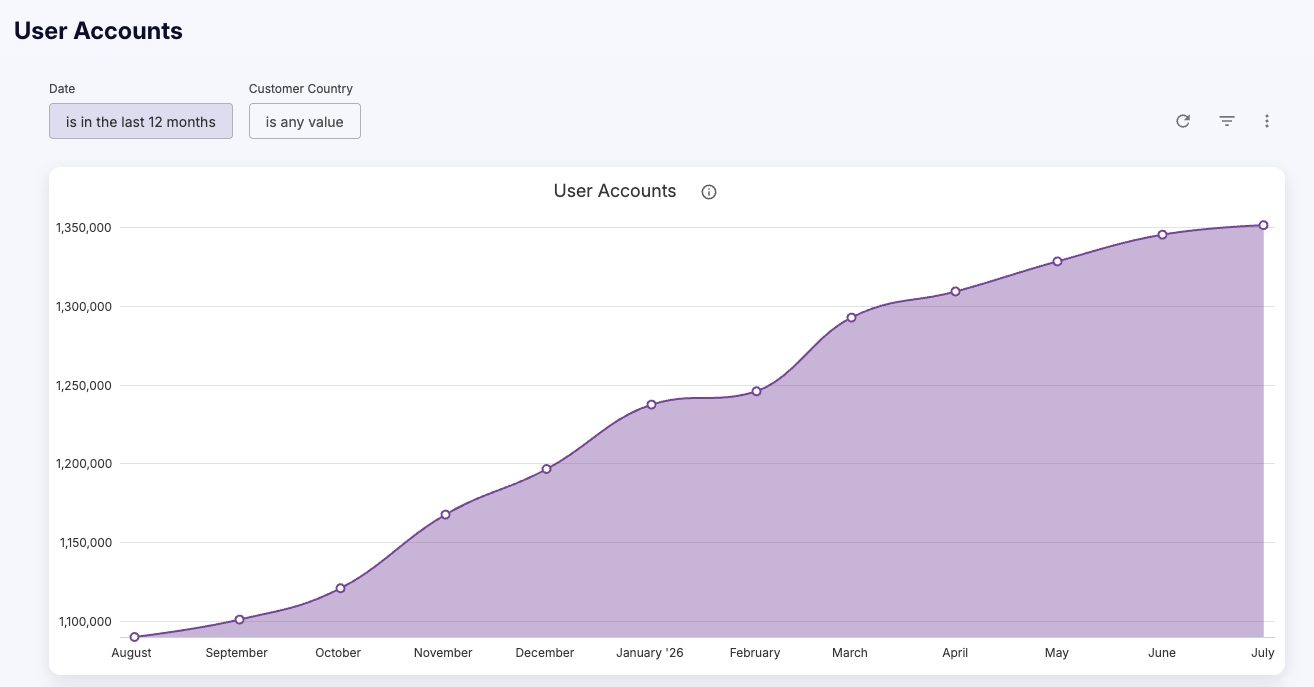This screenshot has height=687, width=1314.
Task: Click the User Accounts dashboard heading
Action: click(98, 31)
